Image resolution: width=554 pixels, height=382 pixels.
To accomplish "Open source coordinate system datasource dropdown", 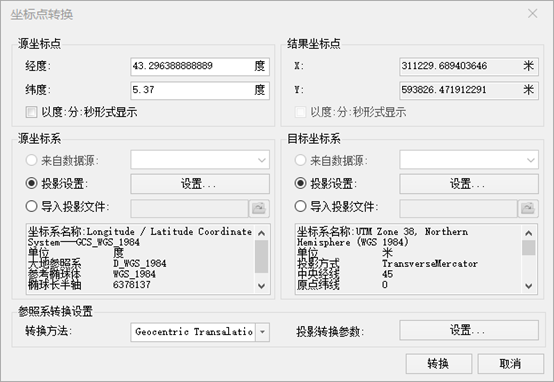I will 200,160.
